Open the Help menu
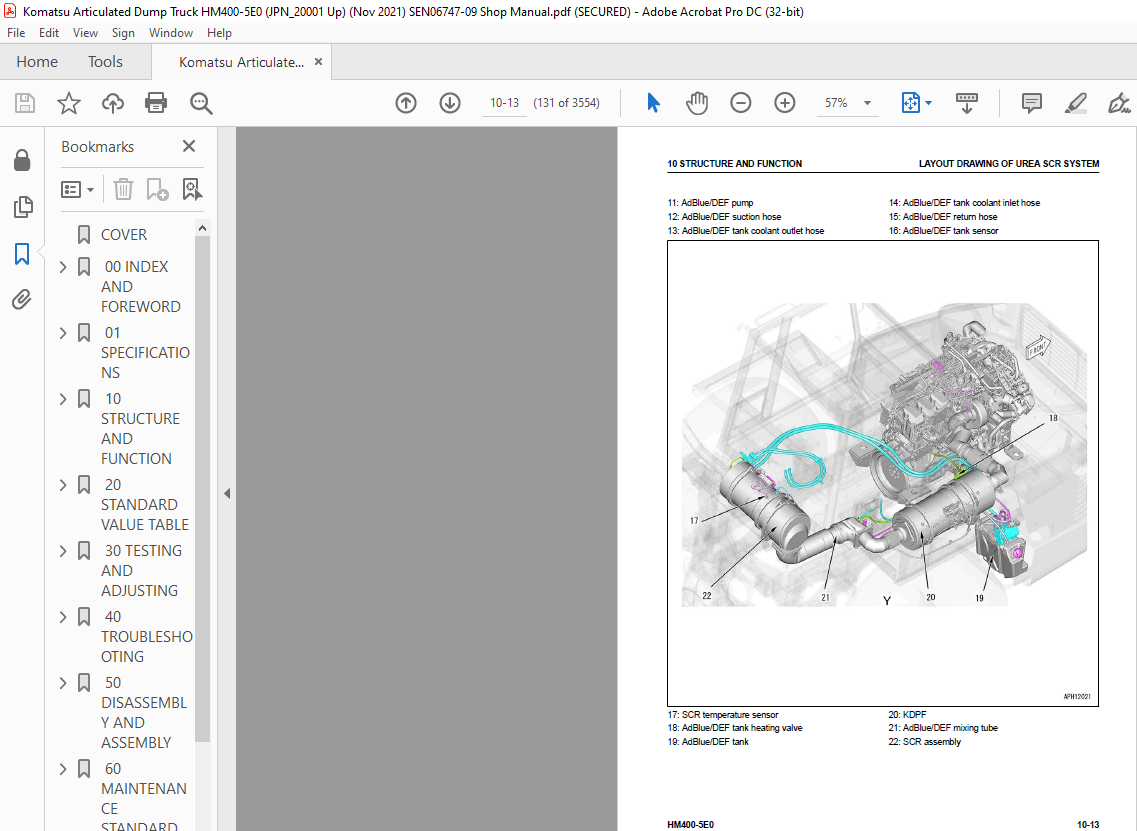 [x=219, y=33]
